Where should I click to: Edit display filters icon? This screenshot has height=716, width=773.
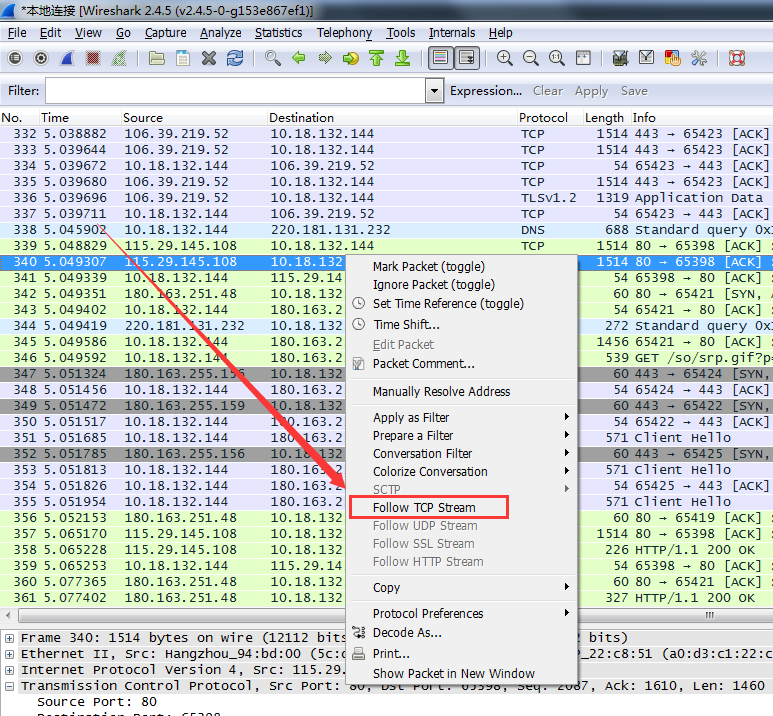click(646, 58)
